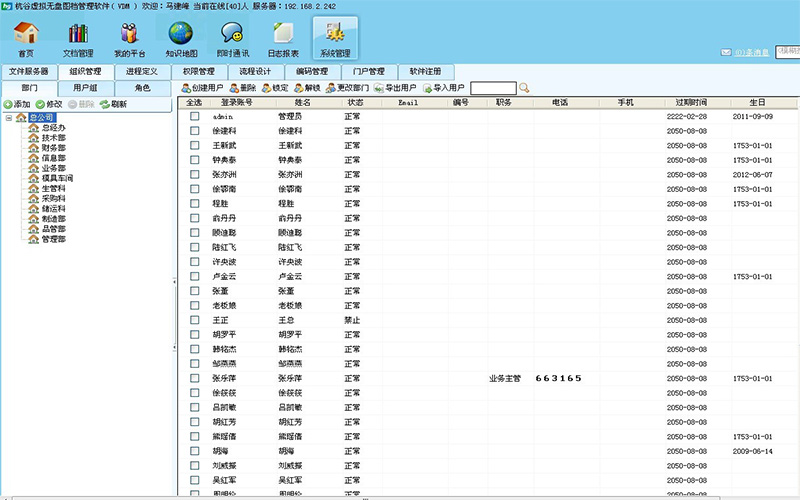
Task: Select the 技术部 department
Action: [54, 138]
